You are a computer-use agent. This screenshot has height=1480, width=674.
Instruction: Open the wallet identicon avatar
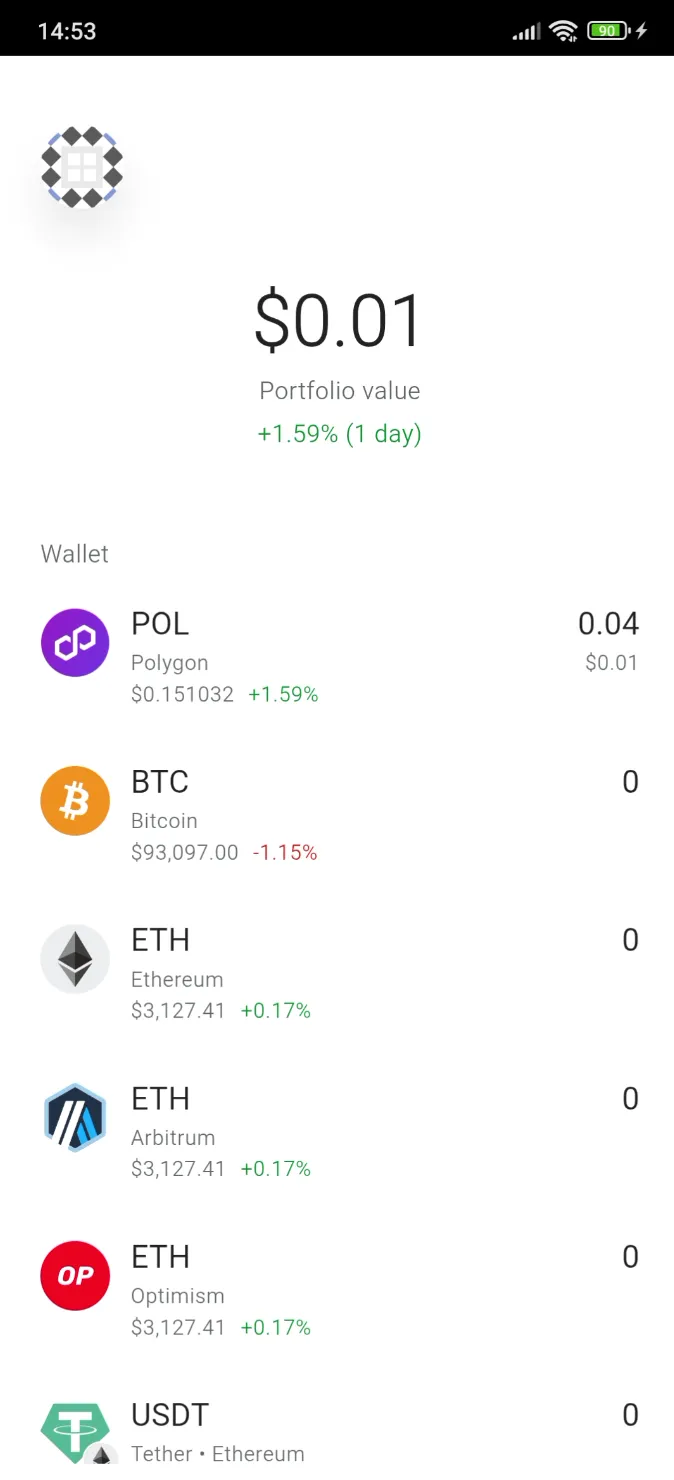(84, 168)
